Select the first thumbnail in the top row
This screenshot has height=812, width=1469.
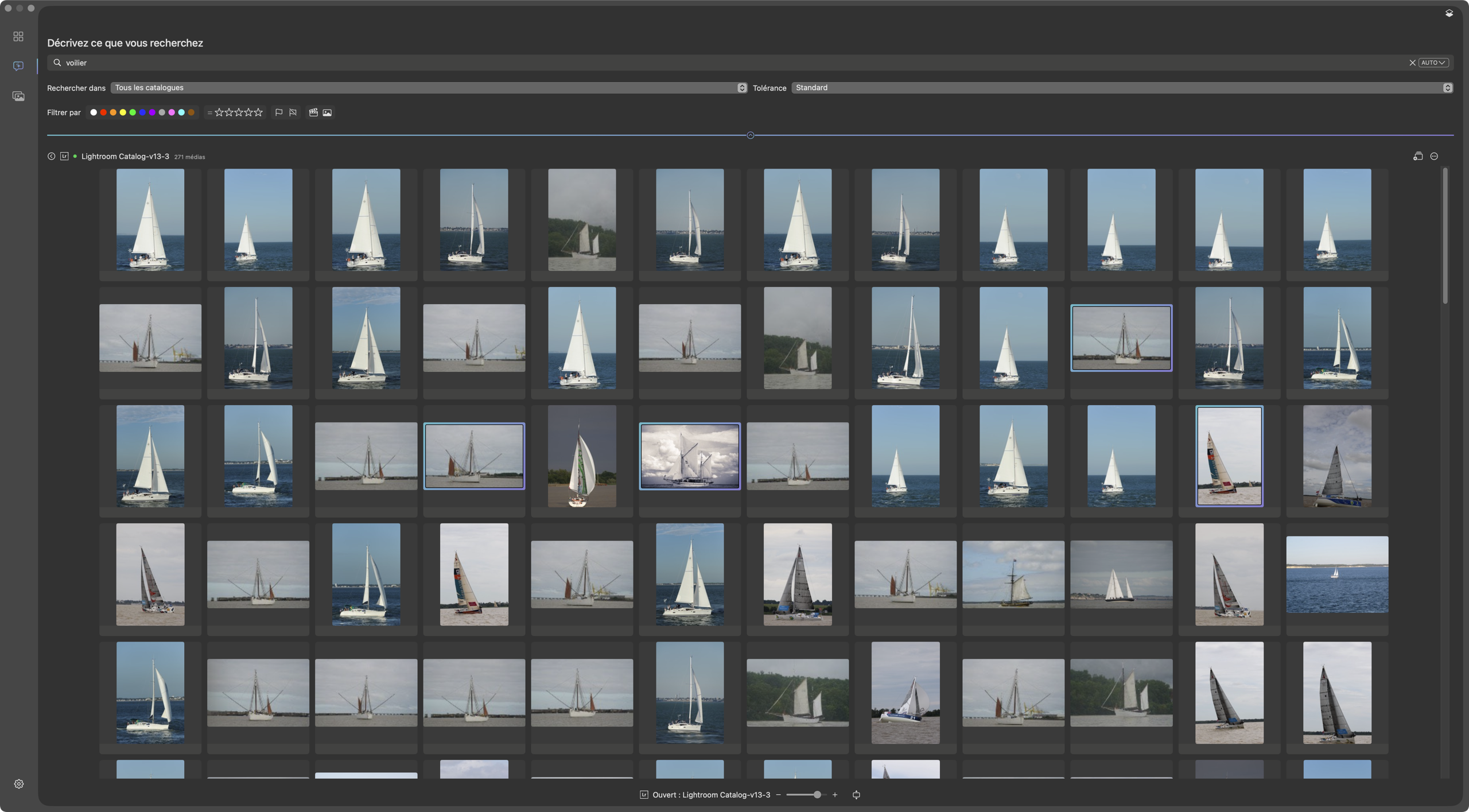pos(150,219)
